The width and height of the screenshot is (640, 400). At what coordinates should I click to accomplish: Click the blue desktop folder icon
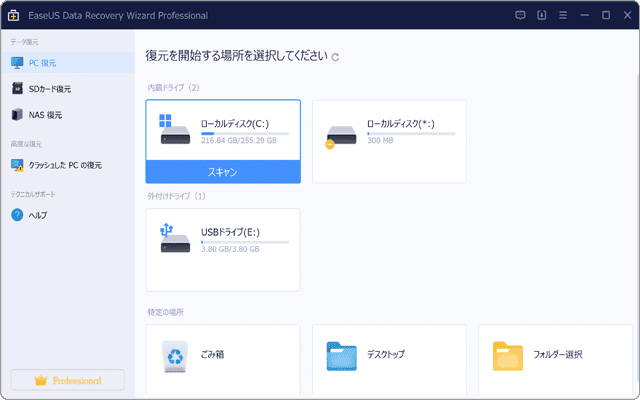click(341, 356)
